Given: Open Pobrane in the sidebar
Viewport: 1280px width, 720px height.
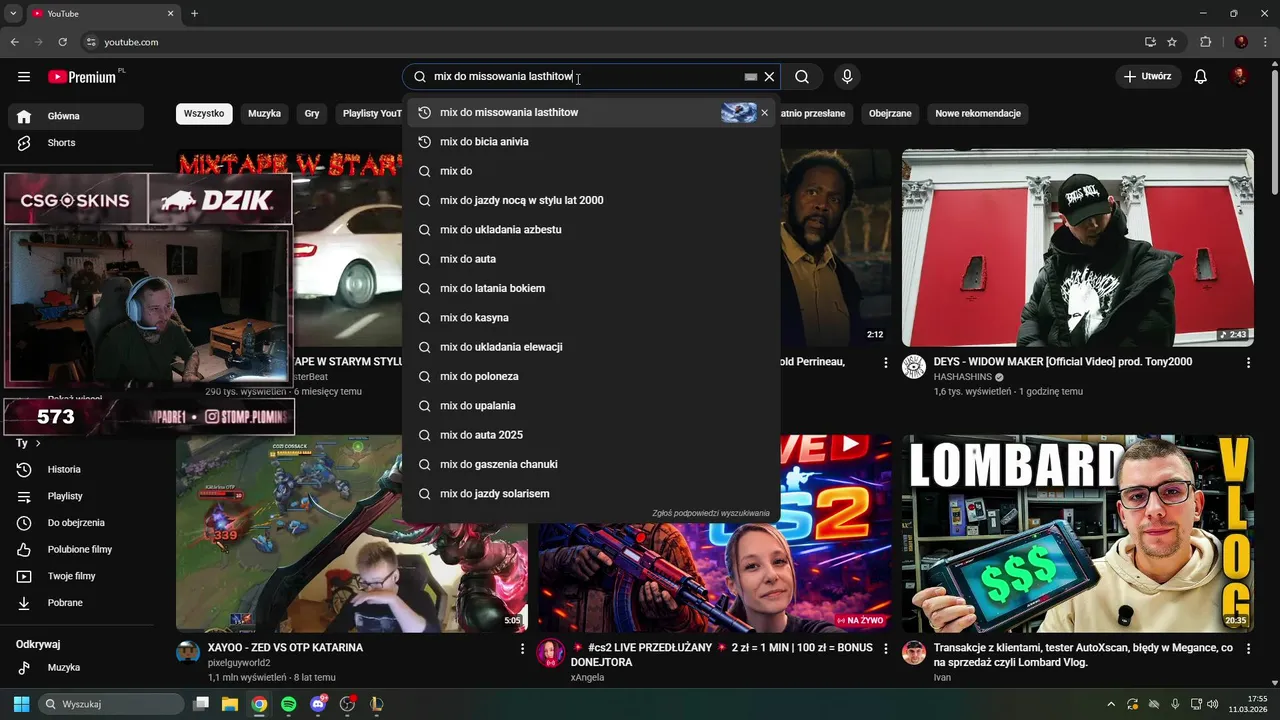Looking at the screenshot, I should [76, 603].
